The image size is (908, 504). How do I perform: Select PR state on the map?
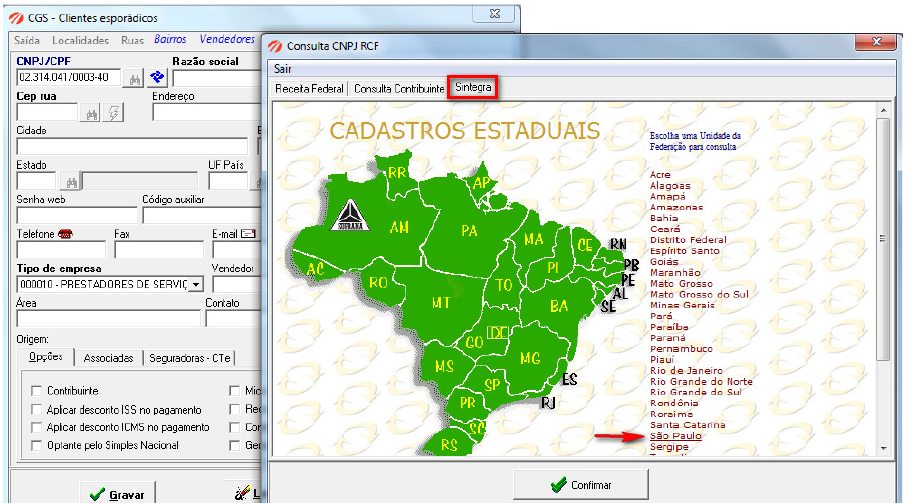(x=467, y=402)
